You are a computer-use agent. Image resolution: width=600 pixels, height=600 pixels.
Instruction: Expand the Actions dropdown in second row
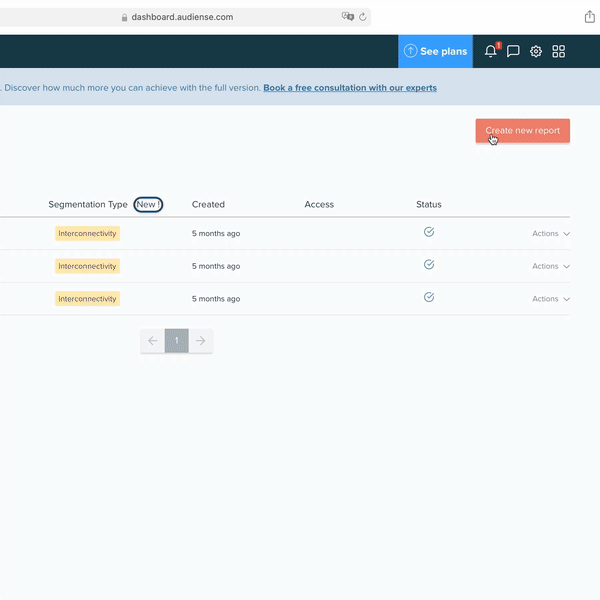(x=551, y=266)
